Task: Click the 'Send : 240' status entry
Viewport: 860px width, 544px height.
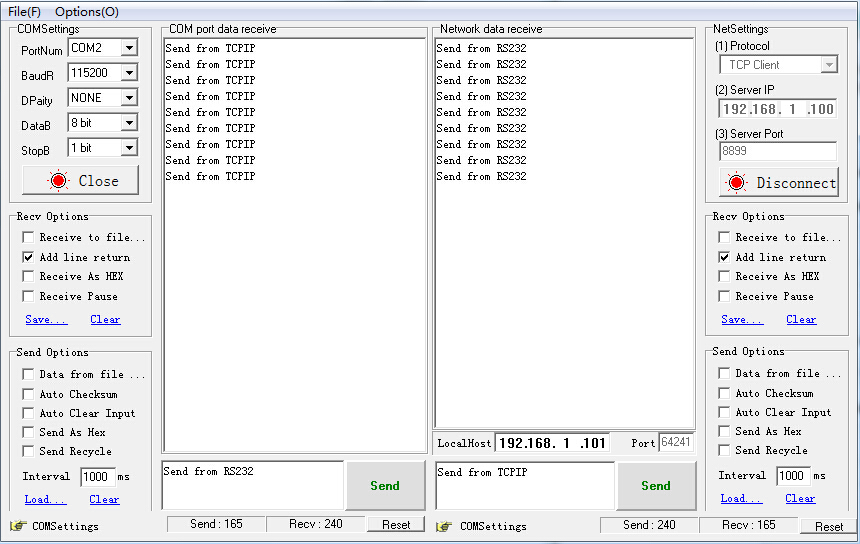Action: tap(649, 525)
